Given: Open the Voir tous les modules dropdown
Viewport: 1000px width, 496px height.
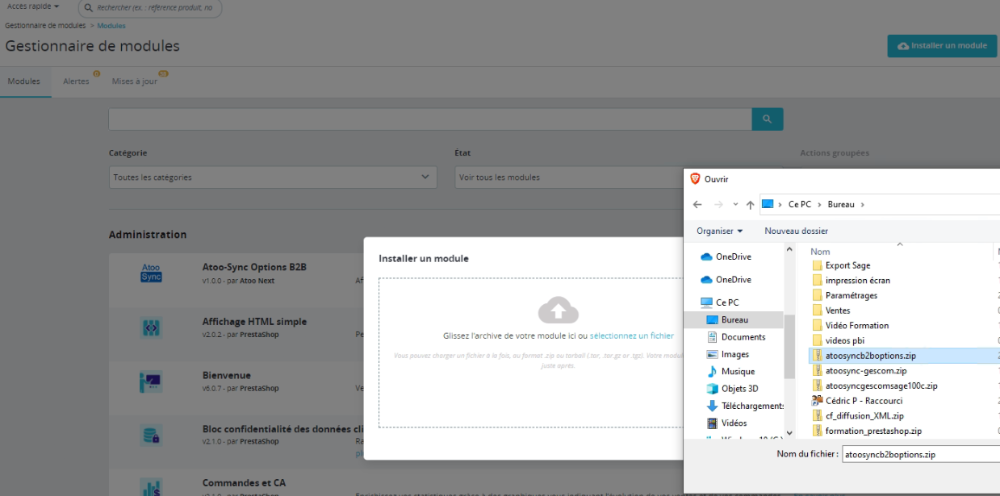Looking at the screenshot, I should [569, 177].
